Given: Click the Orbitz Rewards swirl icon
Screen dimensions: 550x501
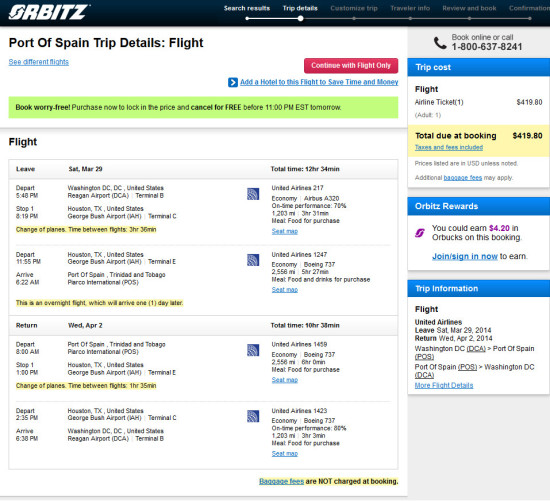Looking at the screenshot, I should tap(420, 233).
